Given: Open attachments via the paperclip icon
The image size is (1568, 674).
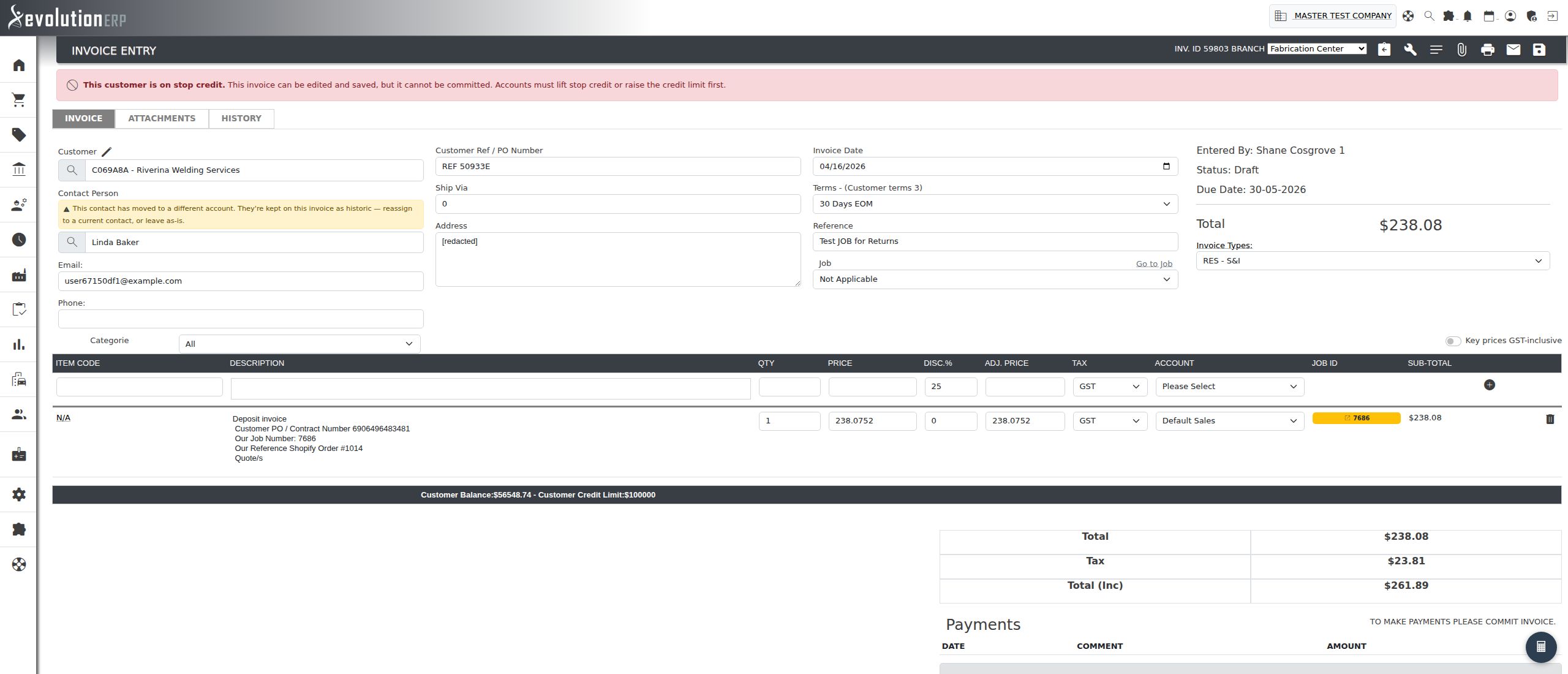Looking at the screenshot, I should pyautogui.click(x=1461, y=50).
